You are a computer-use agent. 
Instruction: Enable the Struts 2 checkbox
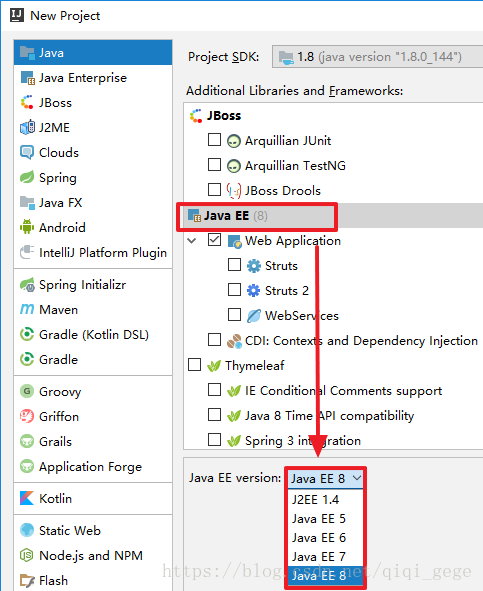pos(235,290)
